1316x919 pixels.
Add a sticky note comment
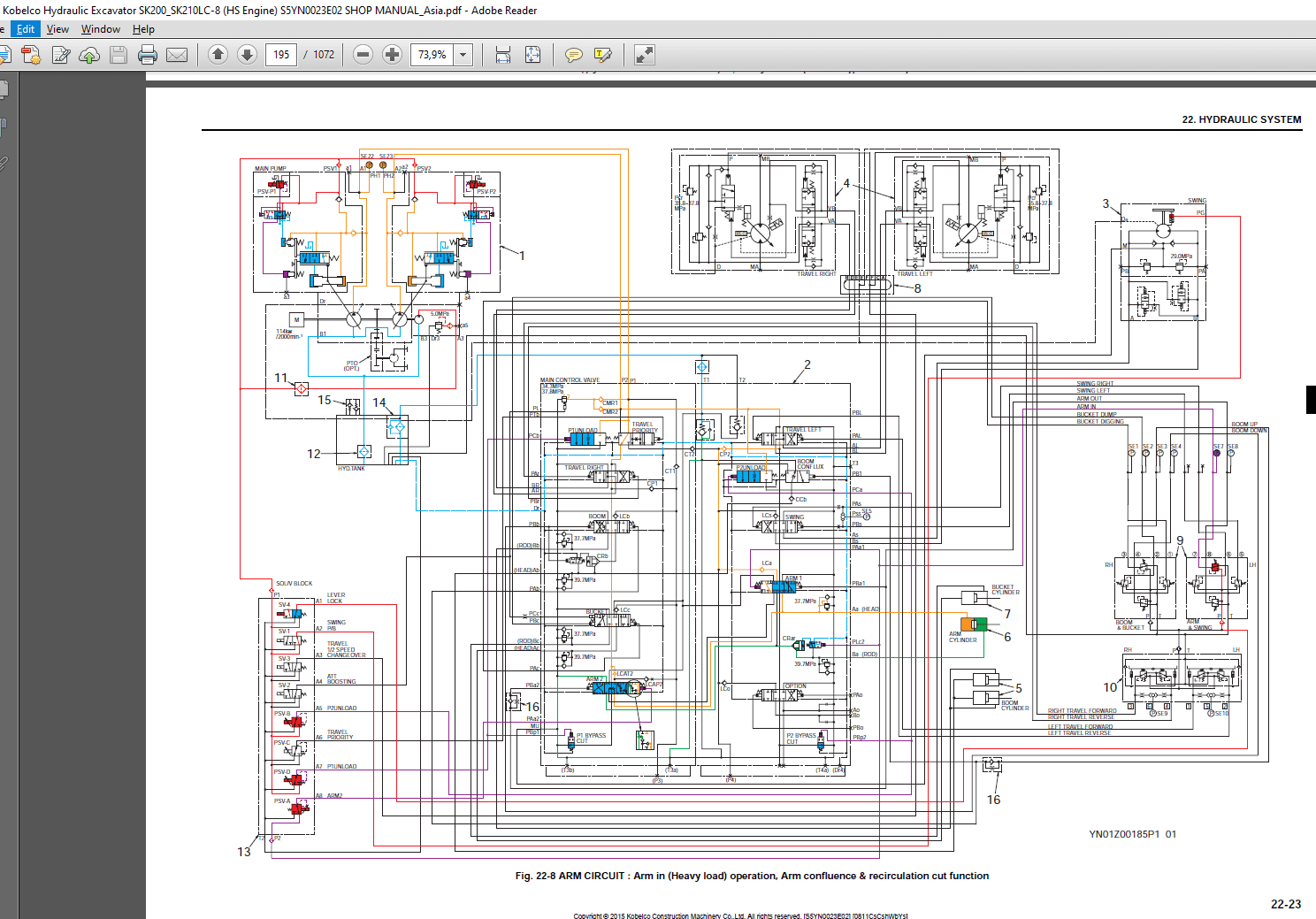pyautogui.click(x=574, y=55)
